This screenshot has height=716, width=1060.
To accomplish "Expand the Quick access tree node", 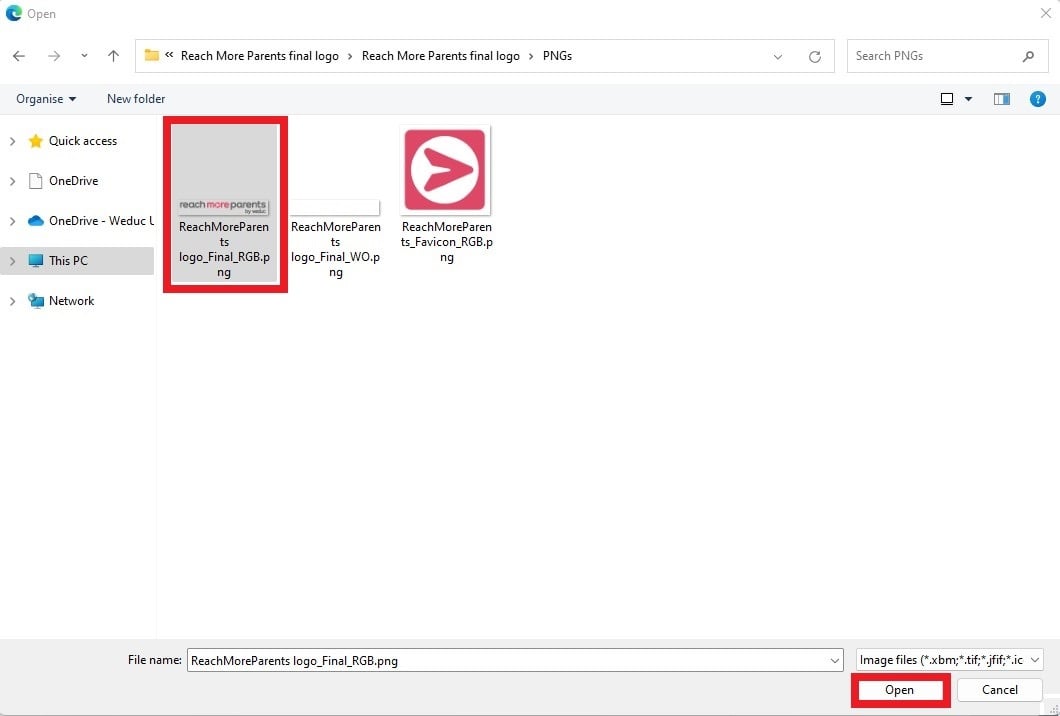I will [x=12, y=141].
